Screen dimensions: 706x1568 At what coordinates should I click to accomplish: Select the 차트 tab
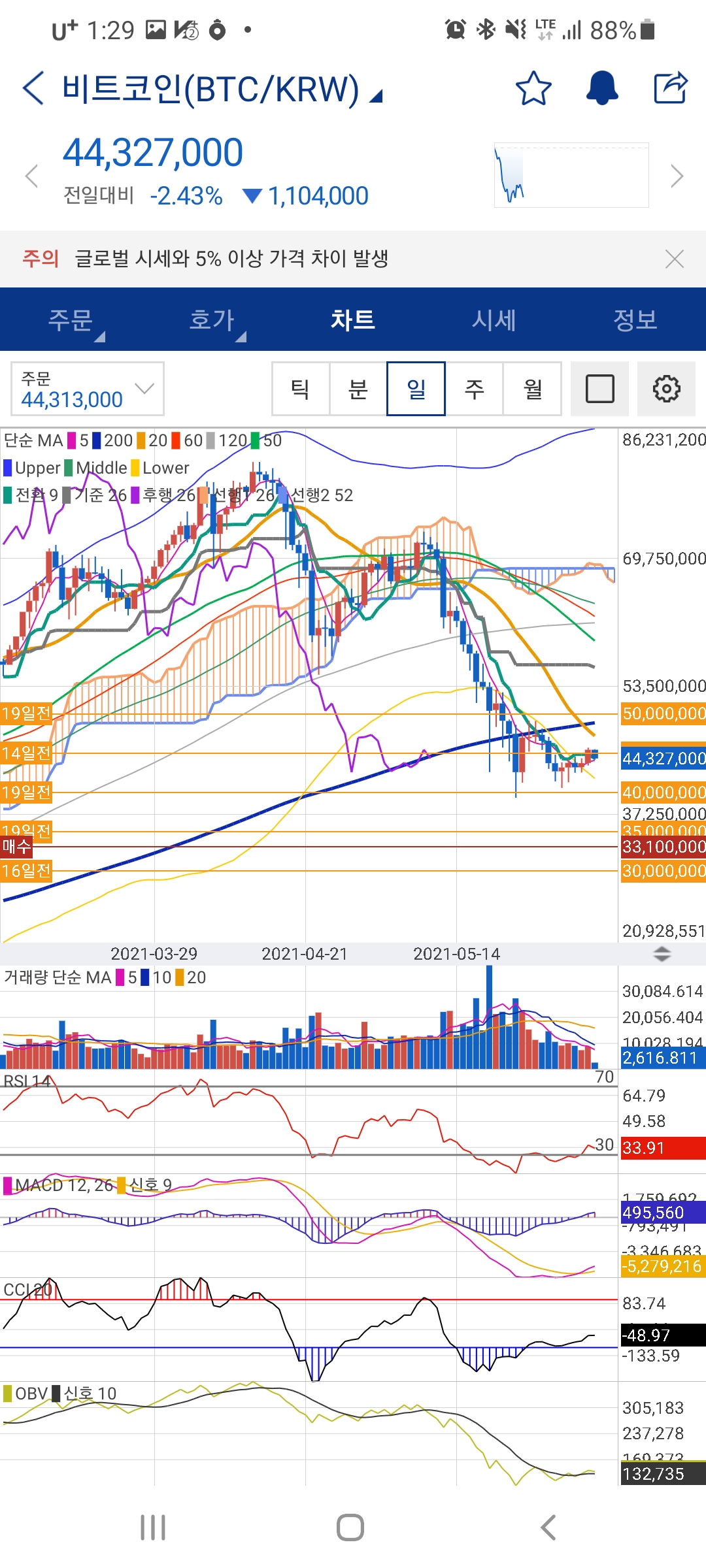click(x=353, y=319)
